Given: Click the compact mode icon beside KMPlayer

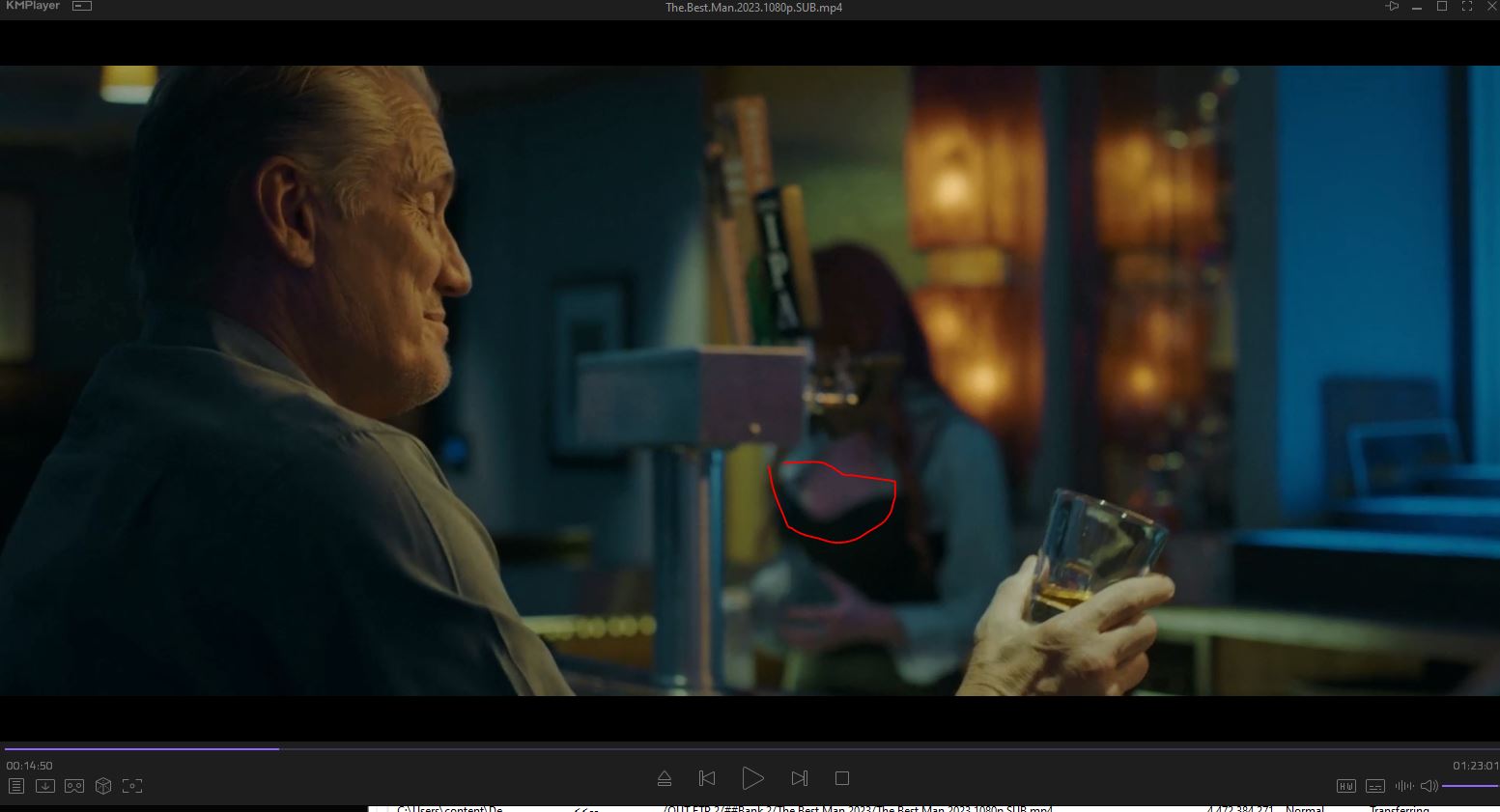Looking at the screenshot, I should tap(82, 7).
